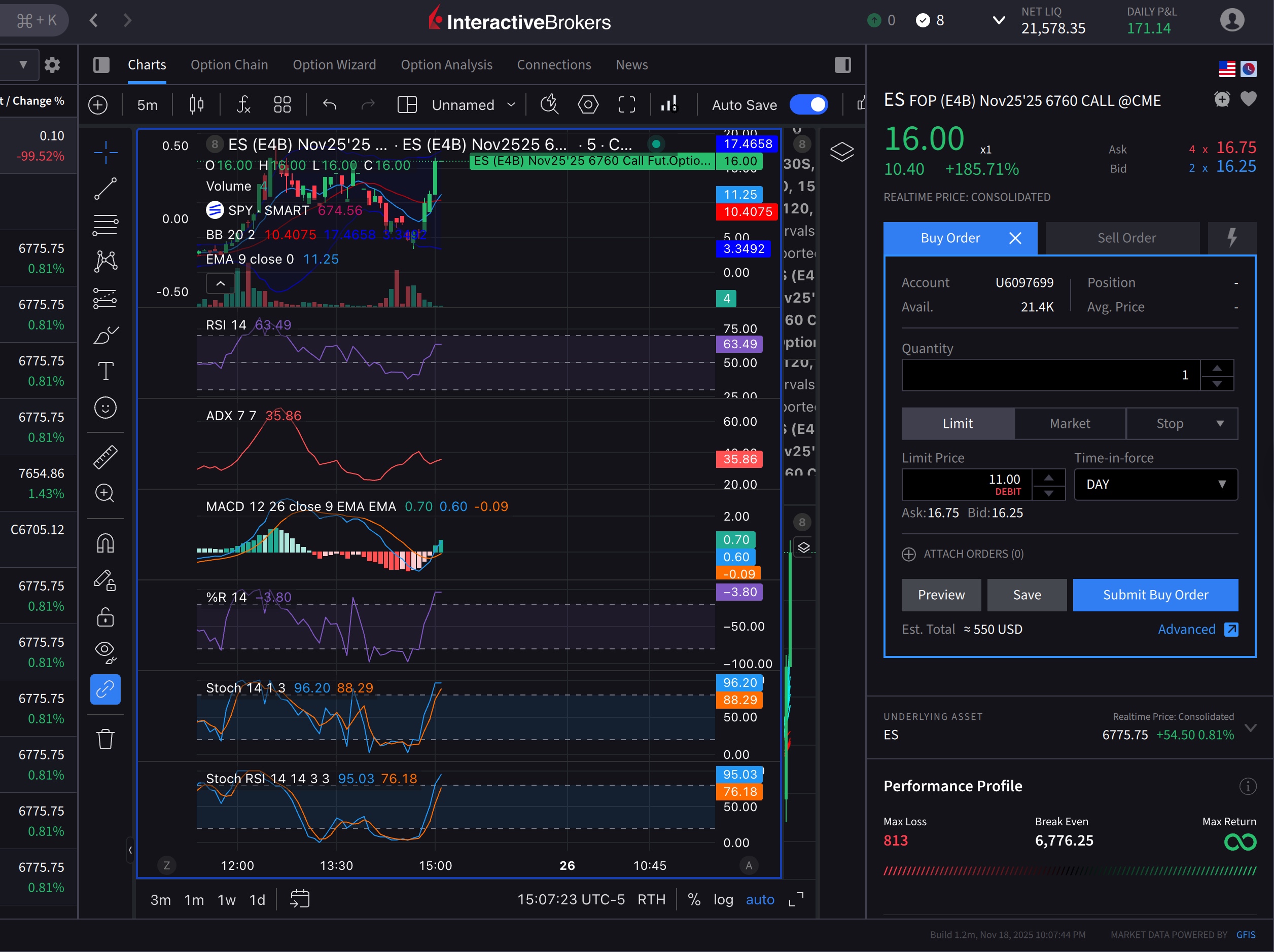Click the magnet mode icon
This screenshot has width=1274, height=952.
105,543
